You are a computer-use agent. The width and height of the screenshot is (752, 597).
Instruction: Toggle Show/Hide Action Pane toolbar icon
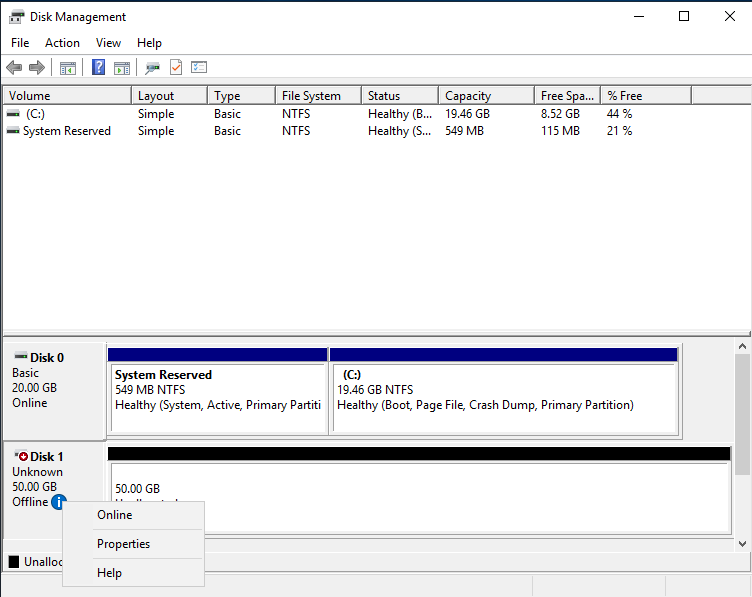coord(122,68)
